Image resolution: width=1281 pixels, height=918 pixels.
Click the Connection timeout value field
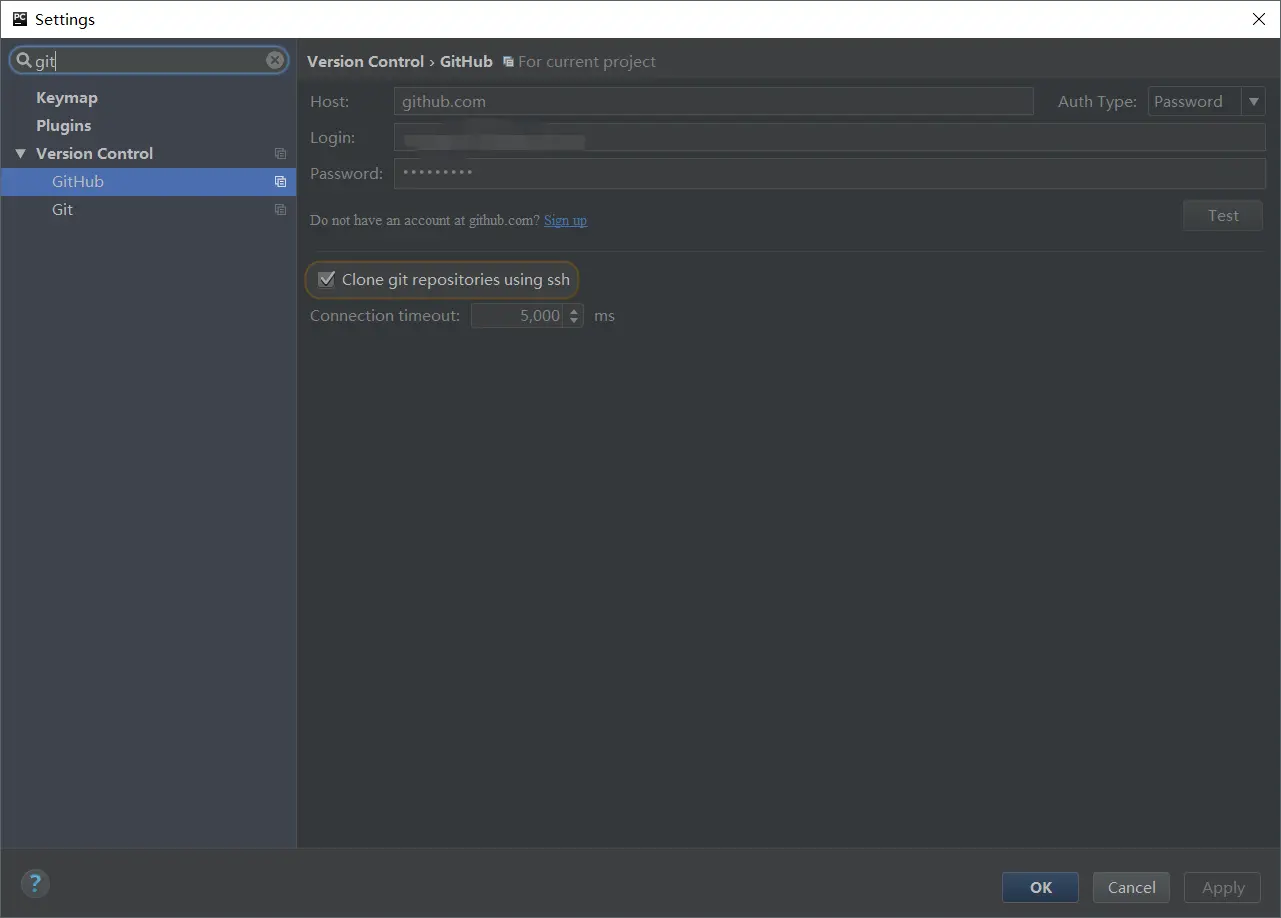point(518,315)
